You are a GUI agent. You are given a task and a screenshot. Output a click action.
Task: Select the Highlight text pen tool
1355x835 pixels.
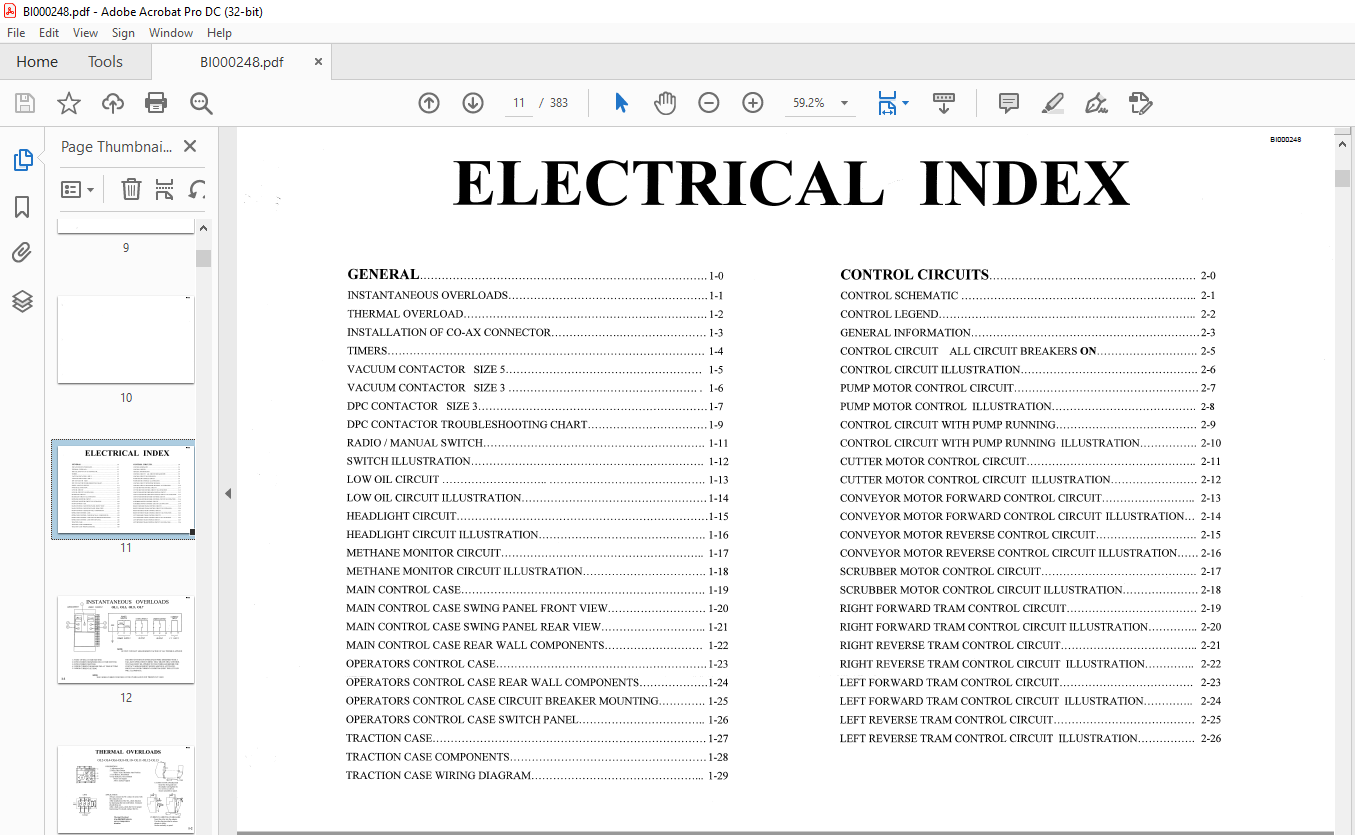point(1052,103)
